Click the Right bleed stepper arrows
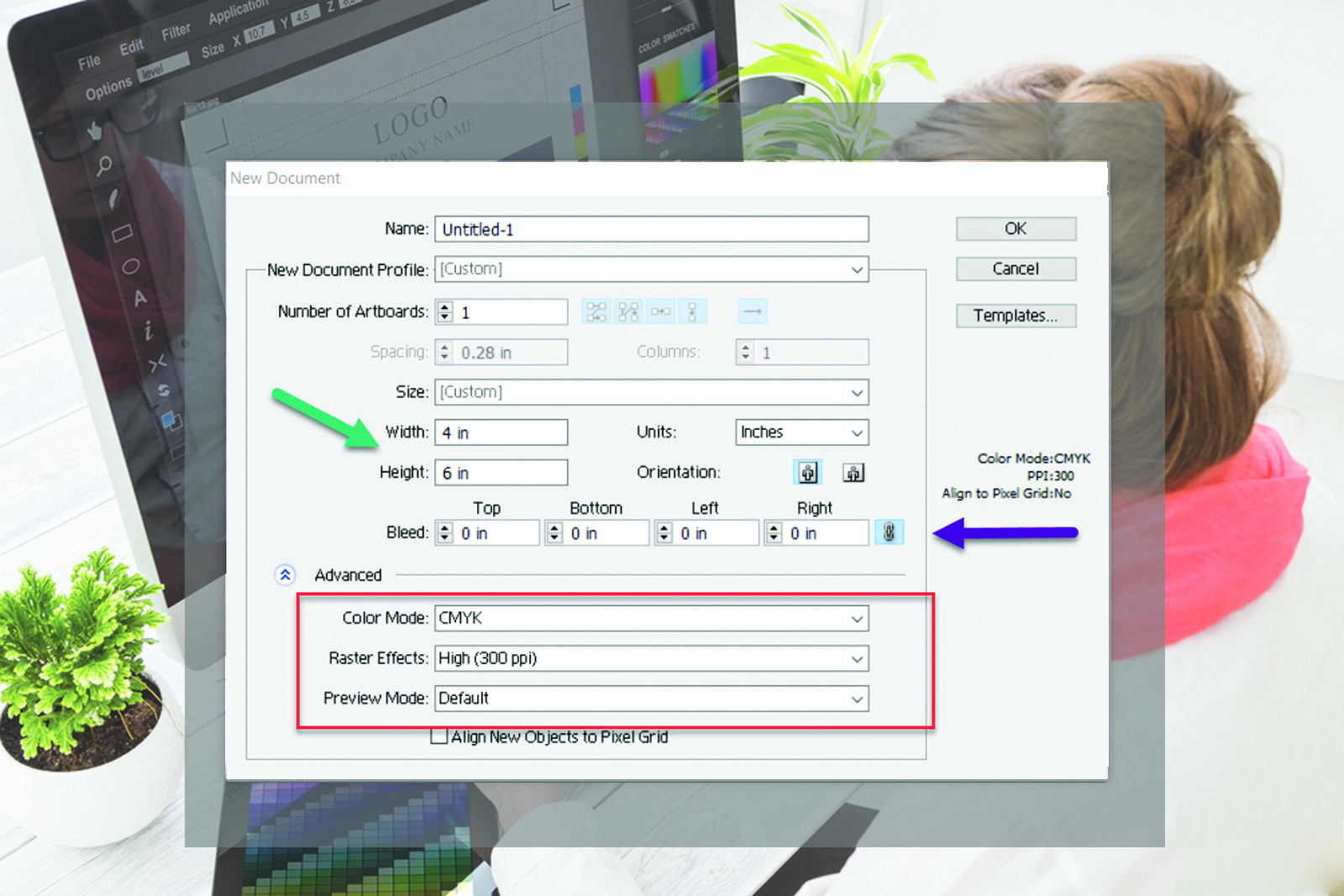This screenshot has width=1344, height=896. (x=774, y=532)
